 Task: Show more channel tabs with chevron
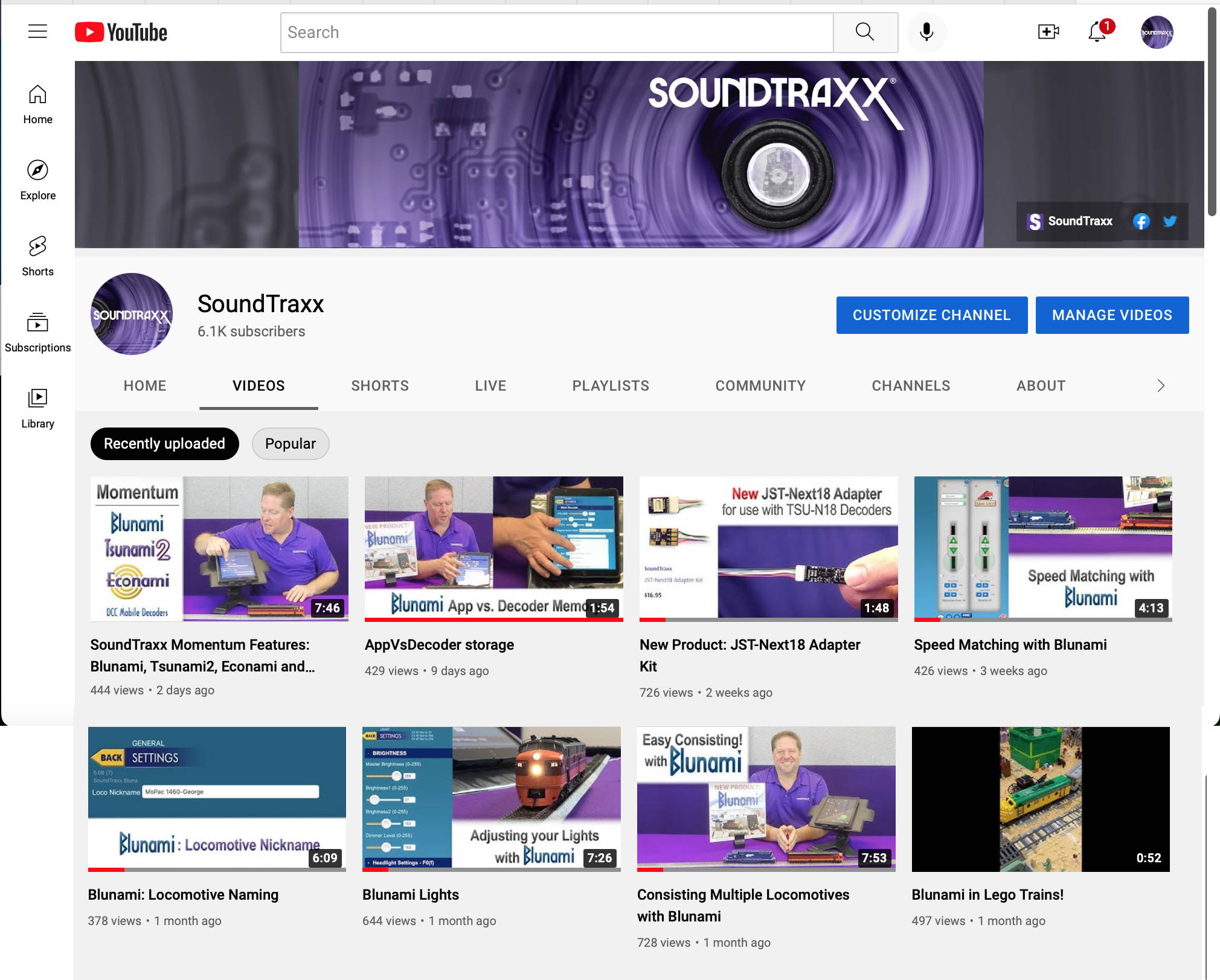point(1160,386)
